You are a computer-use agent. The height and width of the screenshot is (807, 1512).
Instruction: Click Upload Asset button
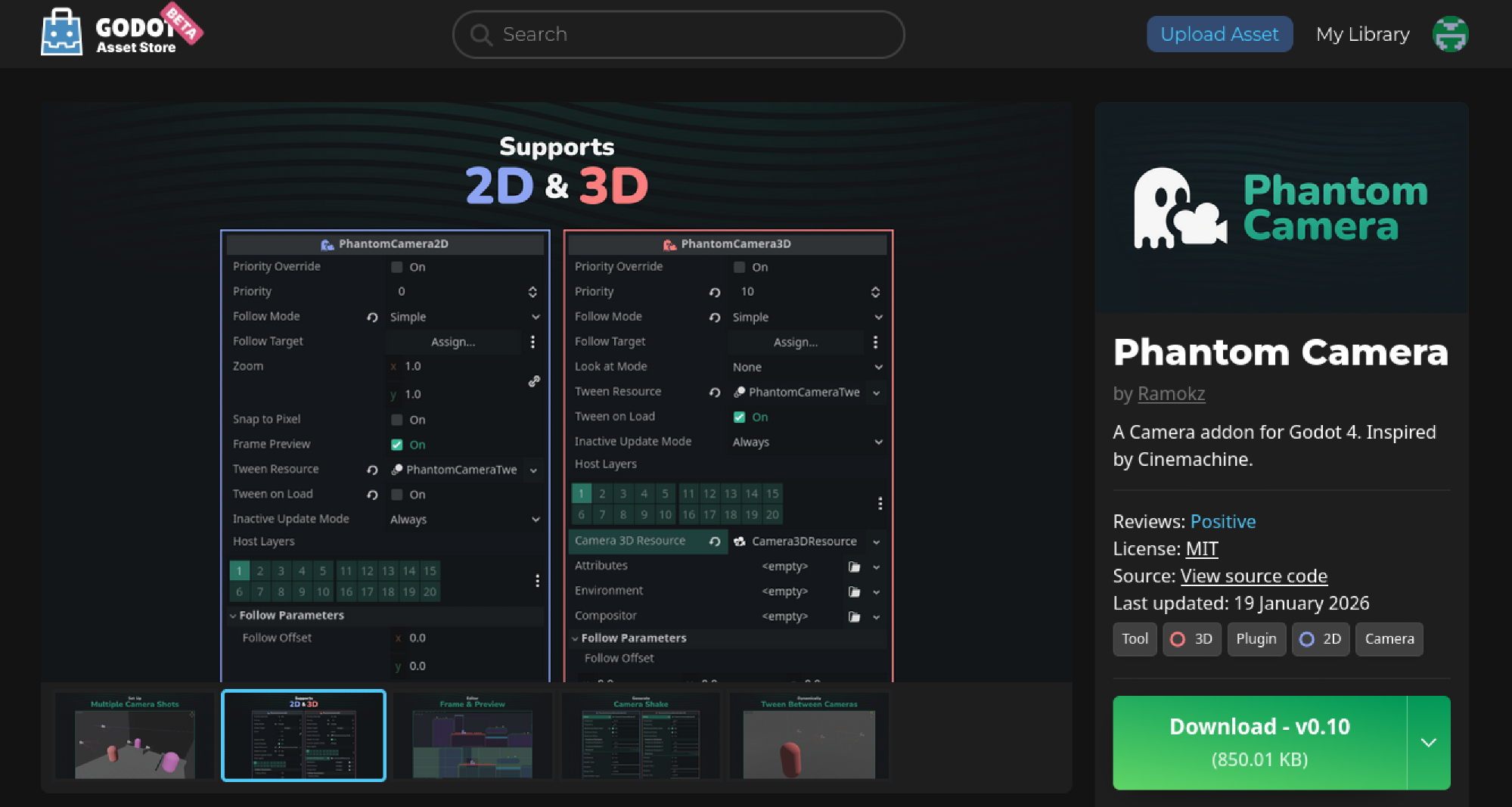[1219, 34]
